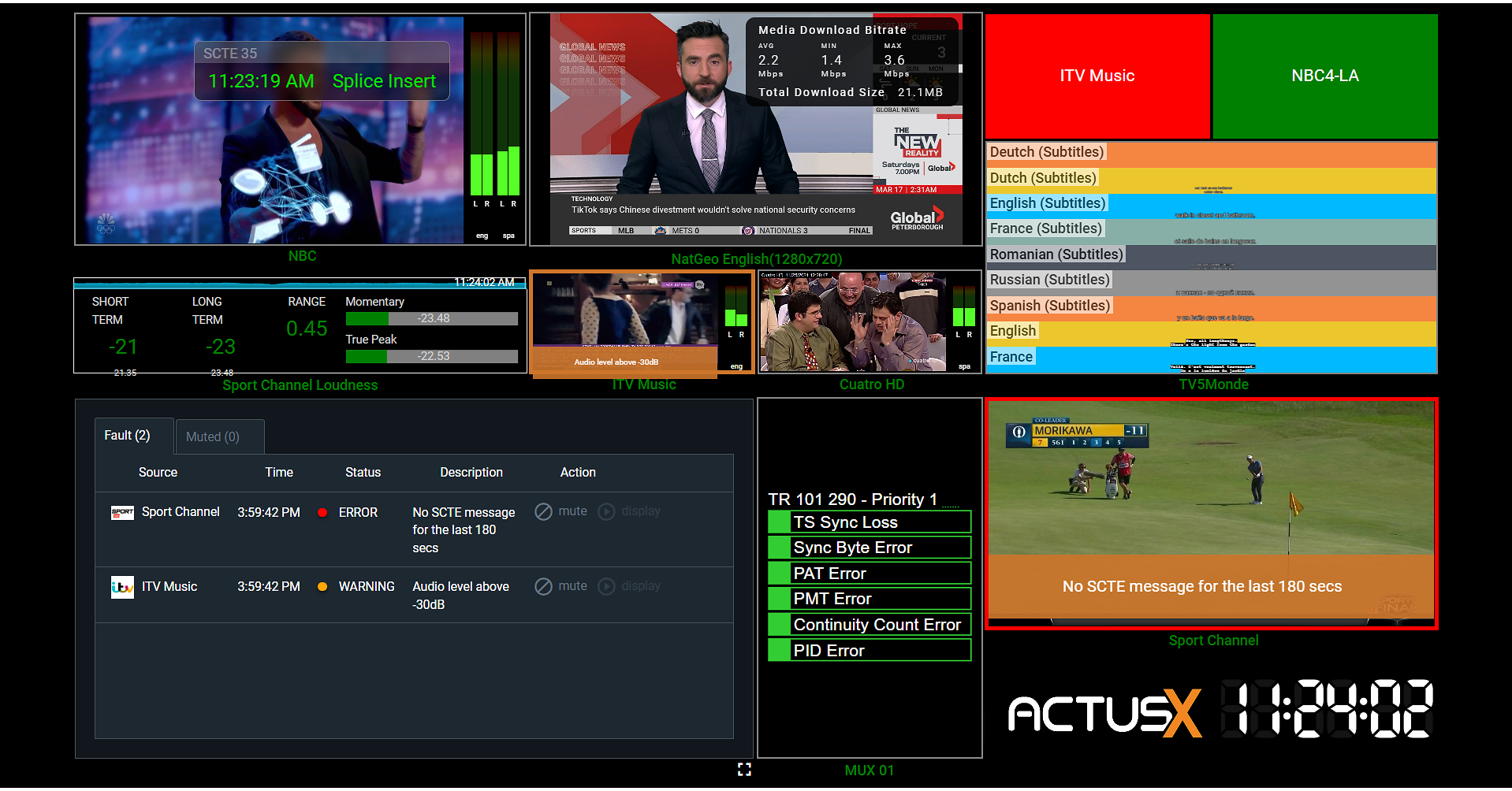Click the TS Sync Loss indicator
Screen dimensions: 1512x791
point(870,522)
